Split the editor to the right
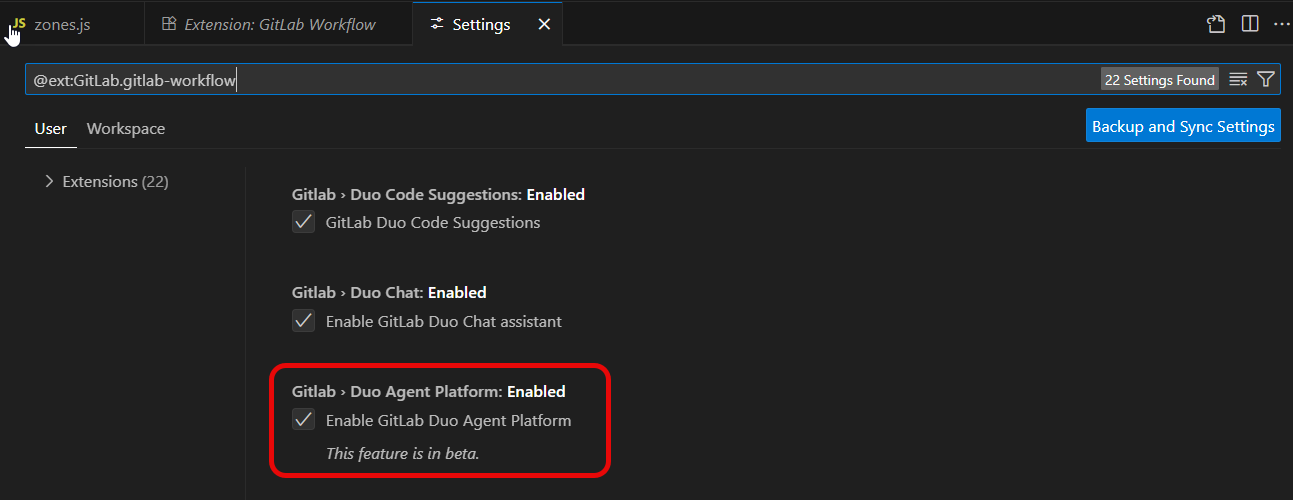1293x500 pixels. (x=1250, y=24)
